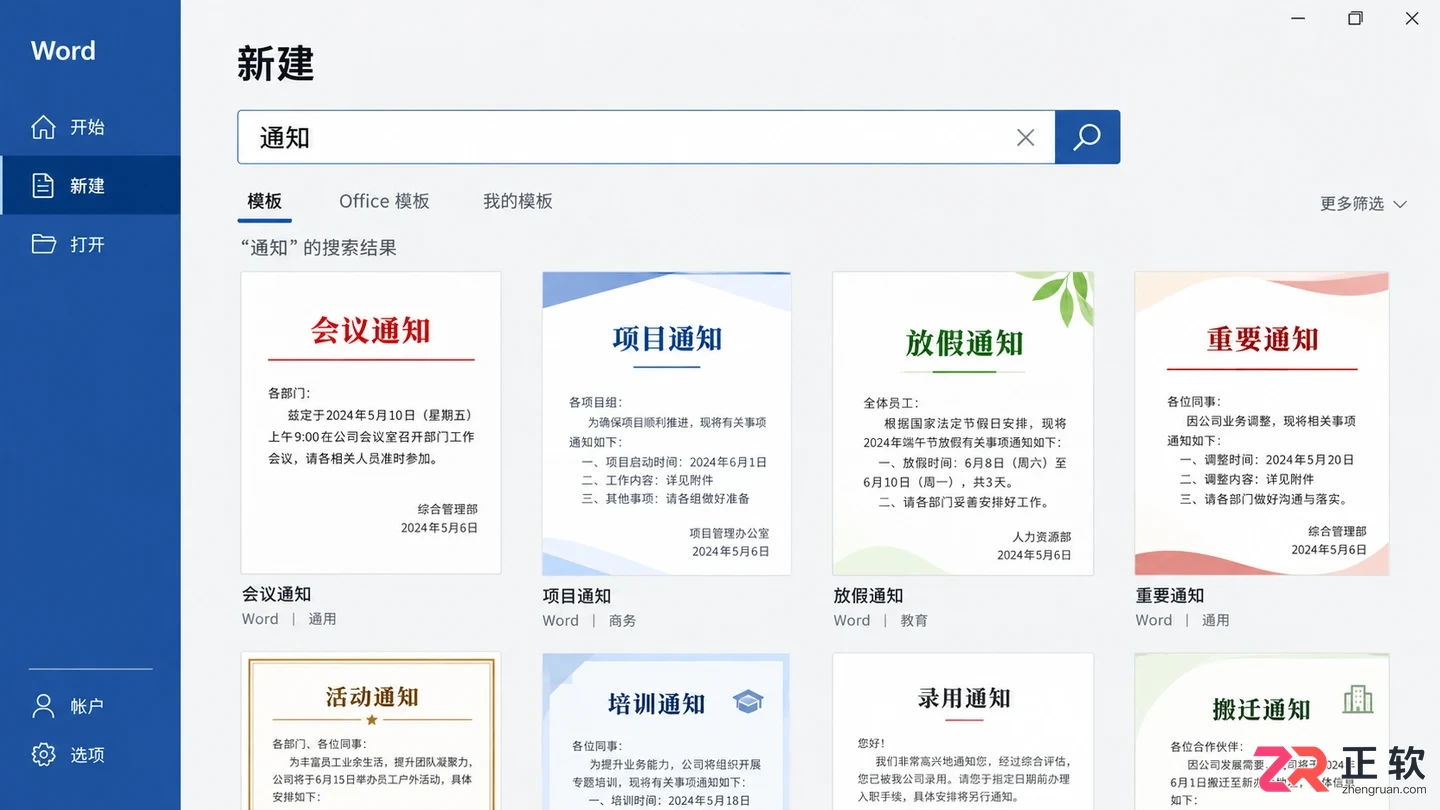Open the 录用通知 template thumbnail
Viewport: 1440px width, 810px height.
(963, 731)
